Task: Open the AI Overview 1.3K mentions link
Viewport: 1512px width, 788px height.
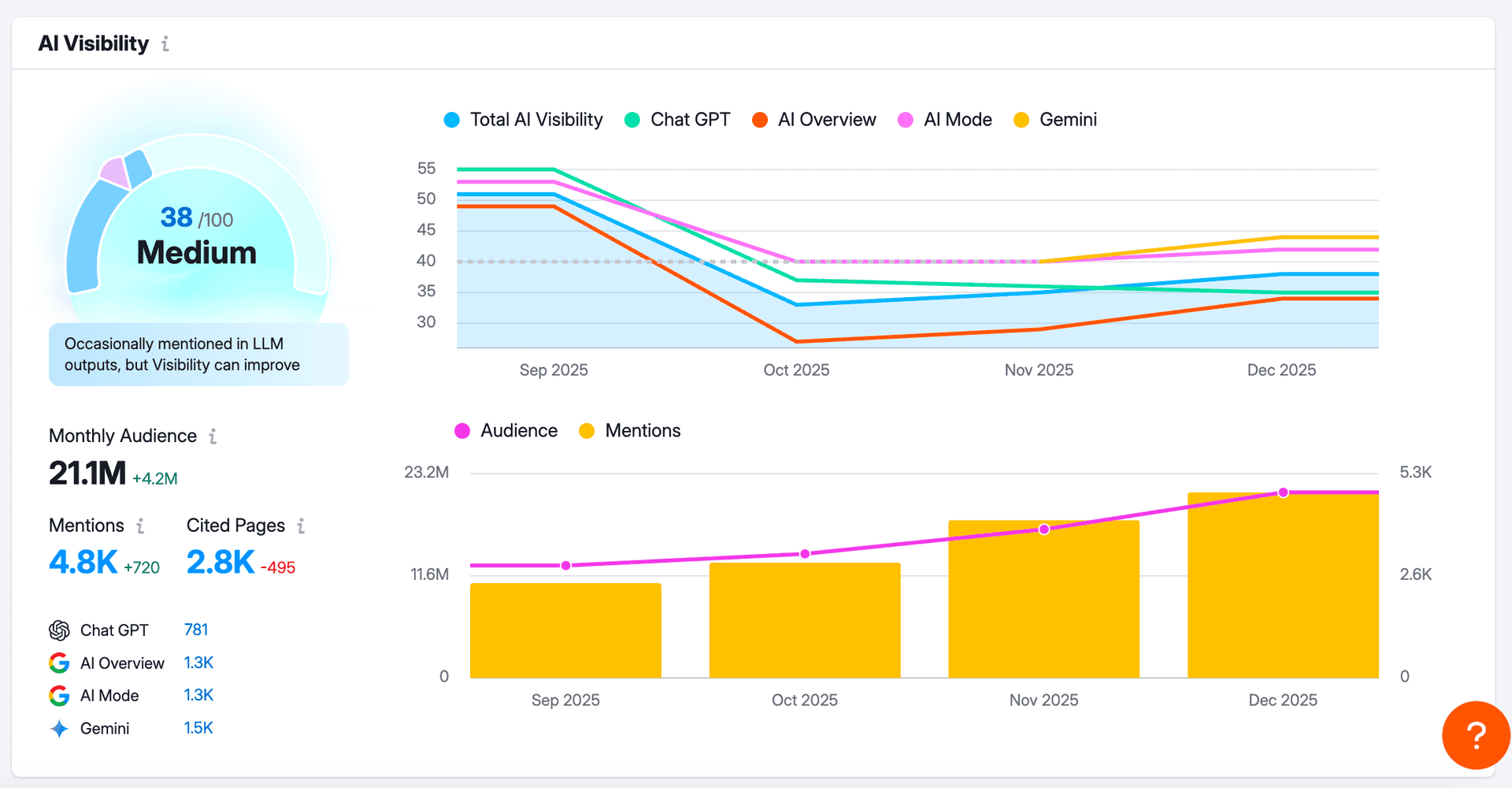Action: [198, 663]
